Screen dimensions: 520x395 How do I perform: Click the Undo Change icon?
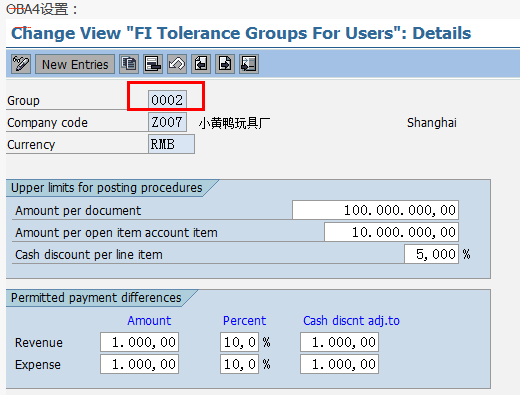[x=177, y=64]
